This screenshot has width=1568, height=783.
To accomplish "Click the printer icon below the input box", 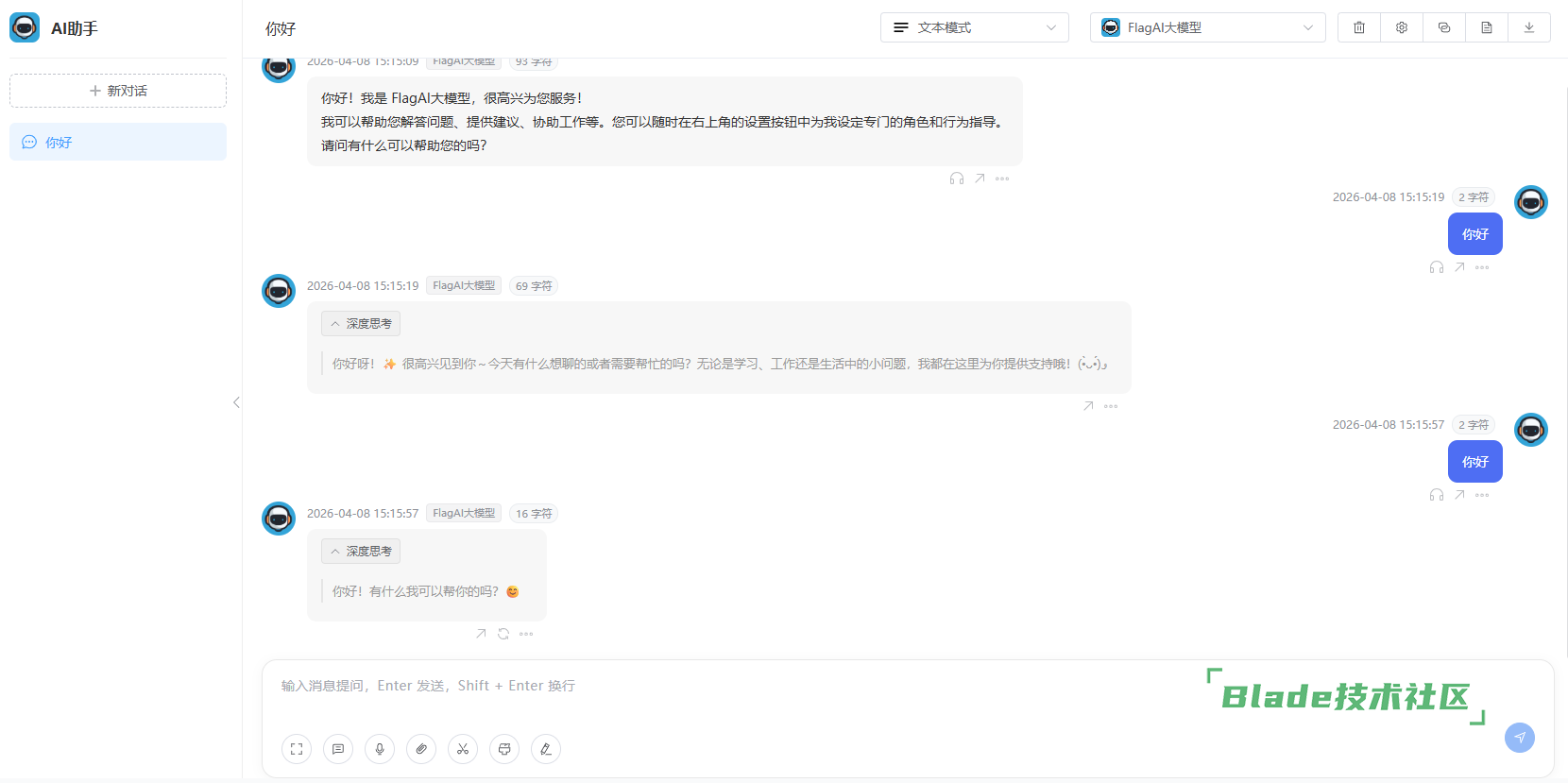I will click(x=504, y=749).
